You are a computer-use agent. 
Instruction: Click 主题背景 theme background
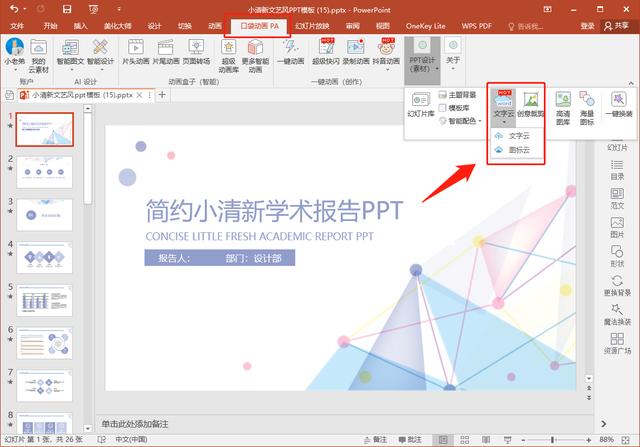458,95
